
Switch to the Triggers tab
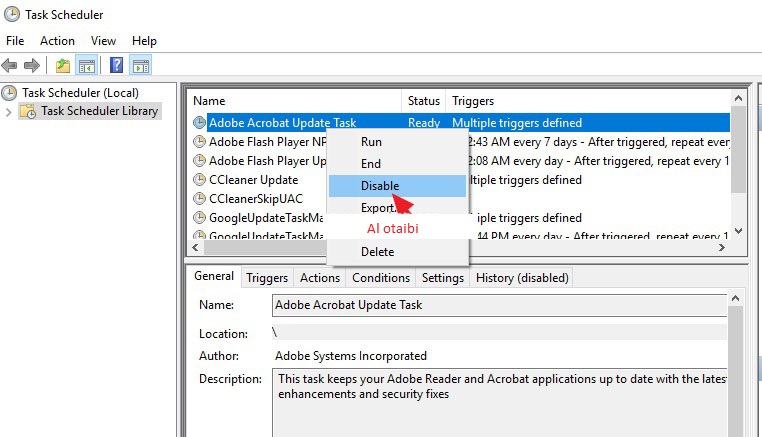267,278
